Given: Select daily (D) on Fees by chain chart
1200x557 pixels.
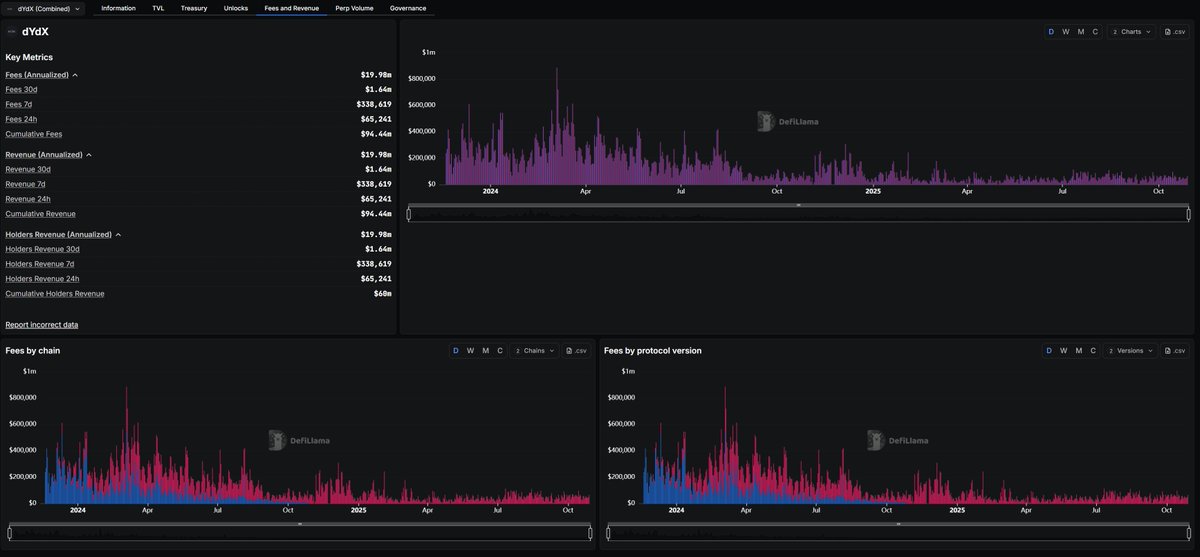Looking at the screenshot, I should (x=456, y=351).
